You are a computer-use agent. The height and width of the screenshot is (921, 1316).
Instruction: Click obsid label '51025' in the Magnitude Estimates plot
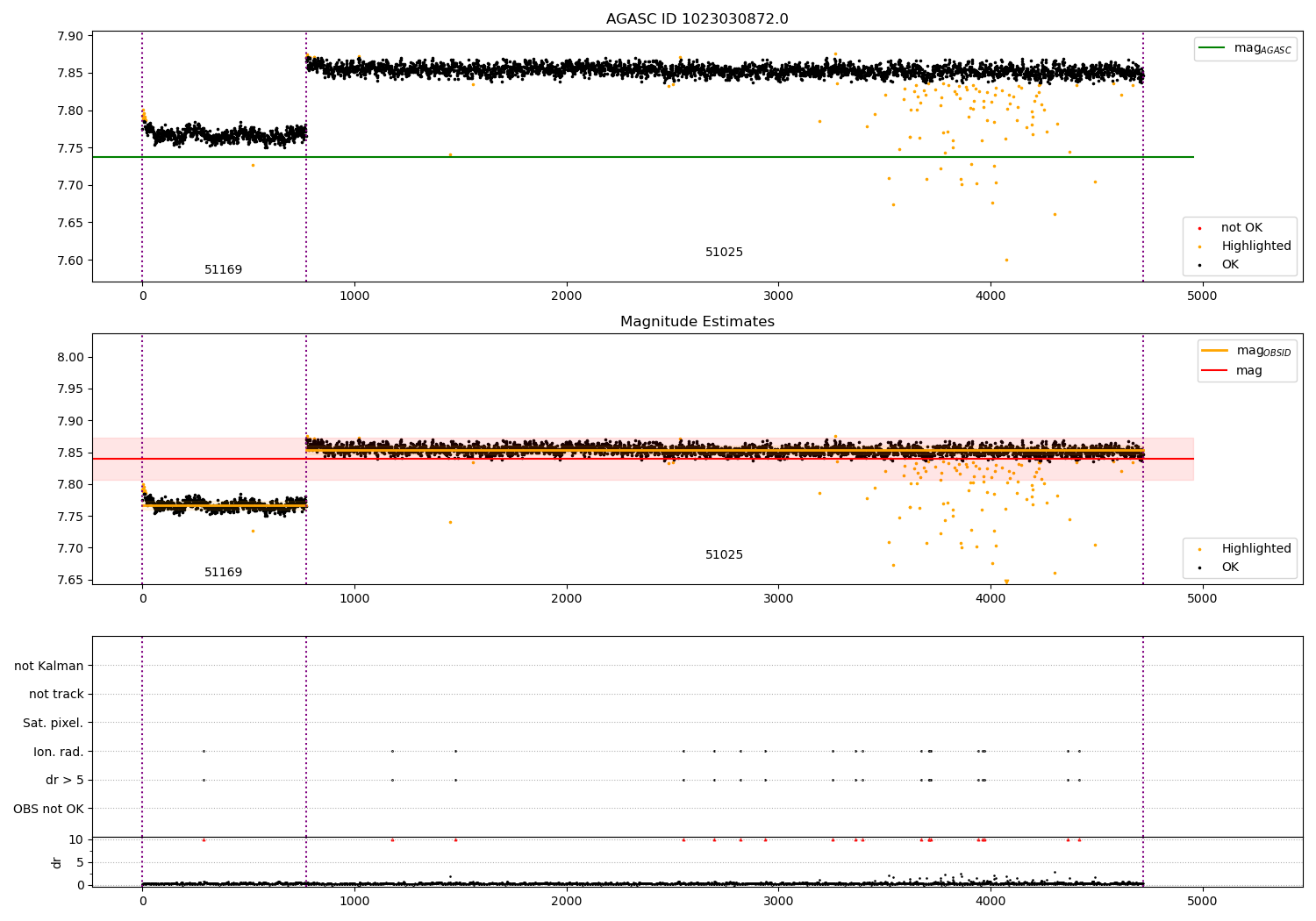click(724, 555)
